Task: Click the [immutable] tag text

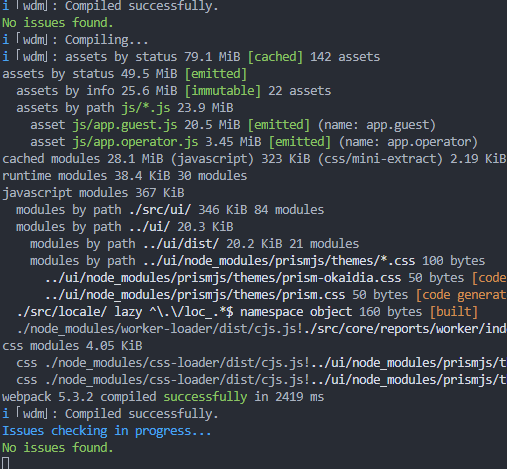Action: (223, 91)
